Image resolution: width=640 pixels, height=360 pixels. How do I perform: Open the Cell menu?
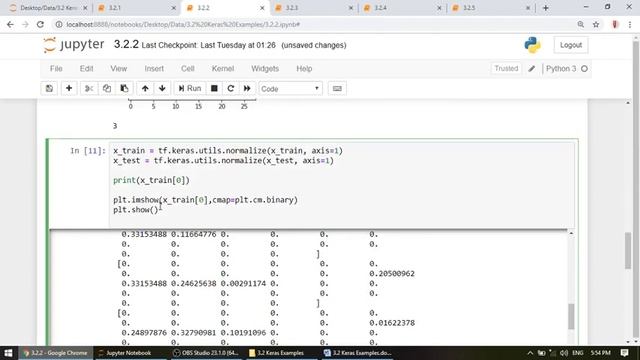click(188, 69)
